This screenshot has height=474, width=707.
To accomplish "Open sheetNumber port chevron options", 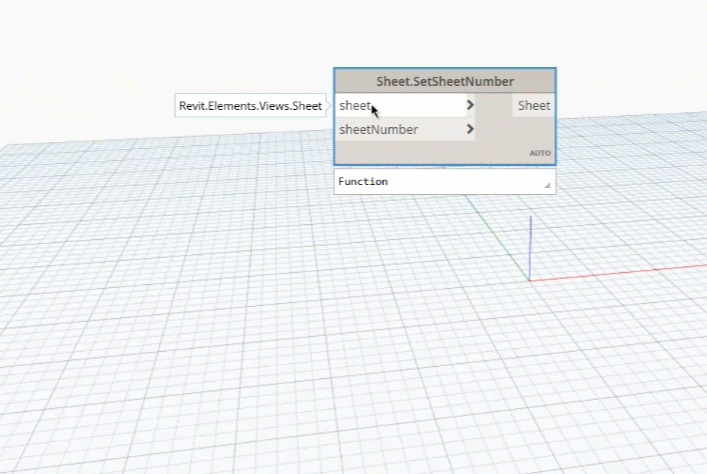I will [470, 129].
